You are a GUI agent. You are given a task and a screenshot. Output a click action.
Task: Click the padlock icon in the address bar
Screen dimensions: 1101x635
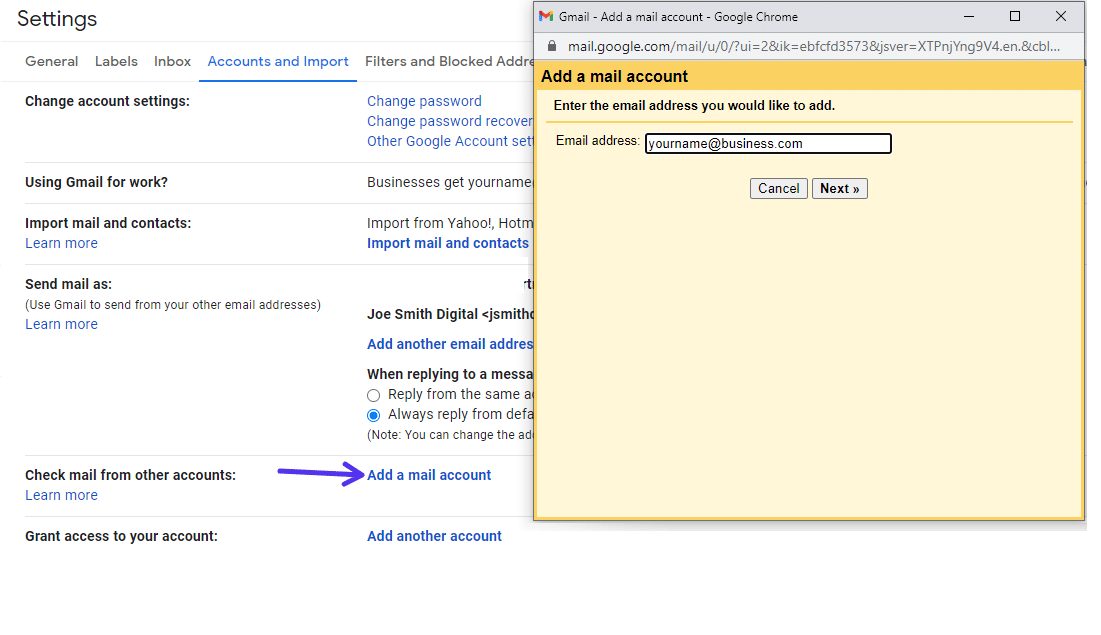551,45
